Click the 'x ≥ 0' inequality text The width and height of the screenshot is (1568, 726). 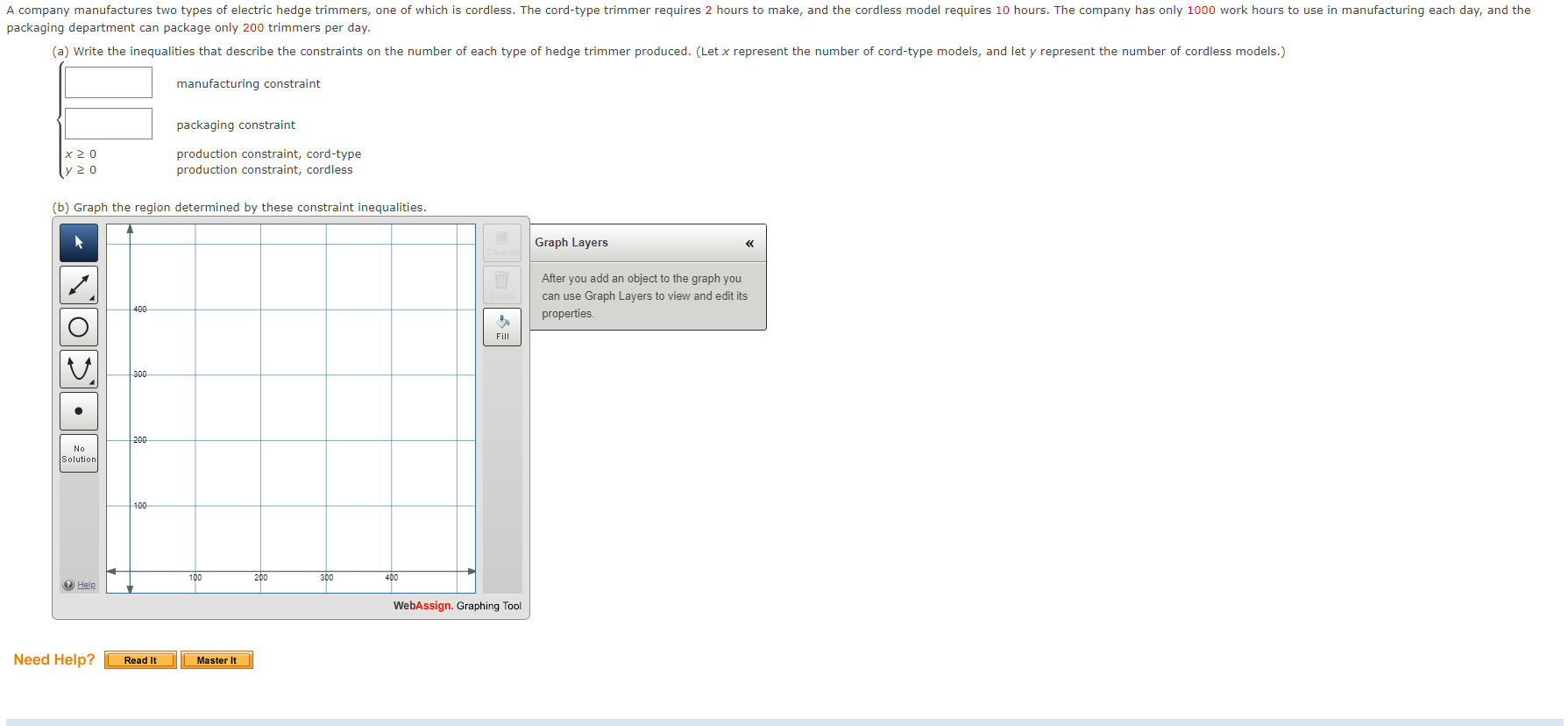81,154
